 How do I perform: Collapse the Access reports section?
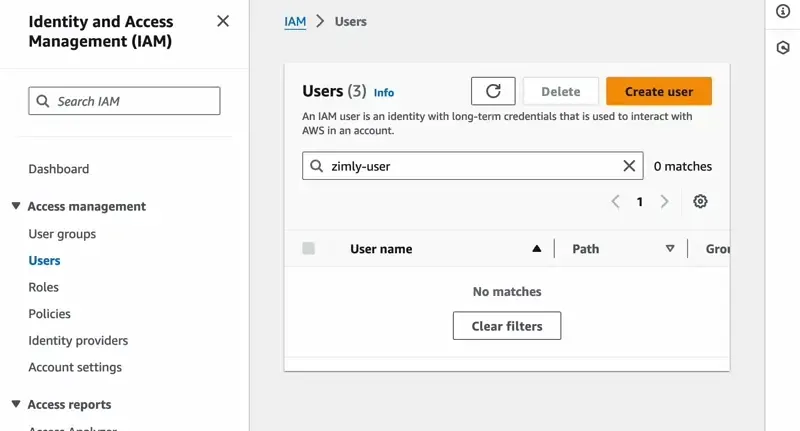[16, 404]
